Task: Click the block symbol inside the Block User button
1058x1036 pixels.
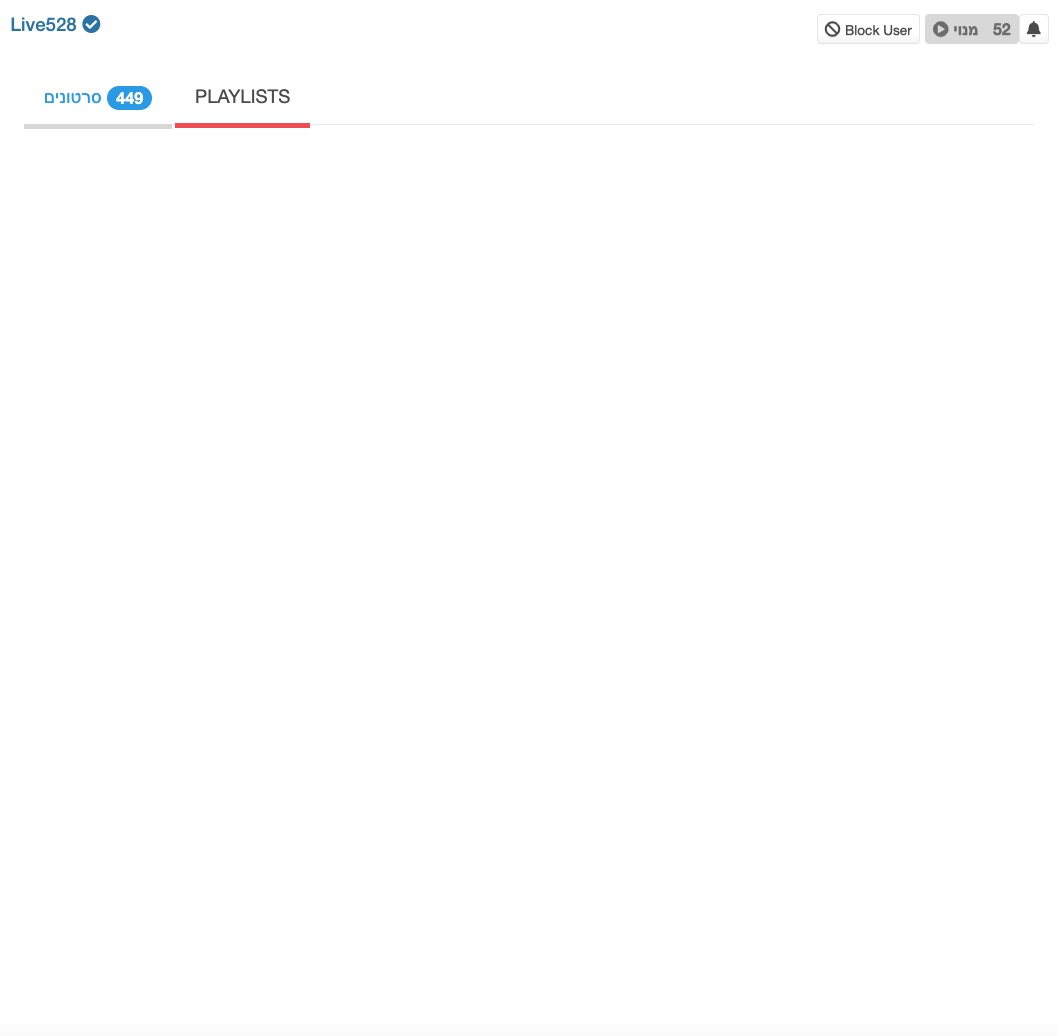Action: tap(833, 29)
